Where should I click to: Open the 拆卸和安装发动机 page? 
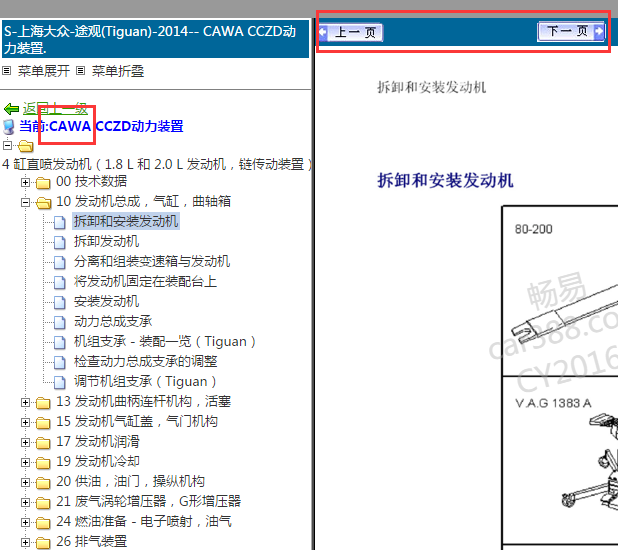click(x=126, y=221)
